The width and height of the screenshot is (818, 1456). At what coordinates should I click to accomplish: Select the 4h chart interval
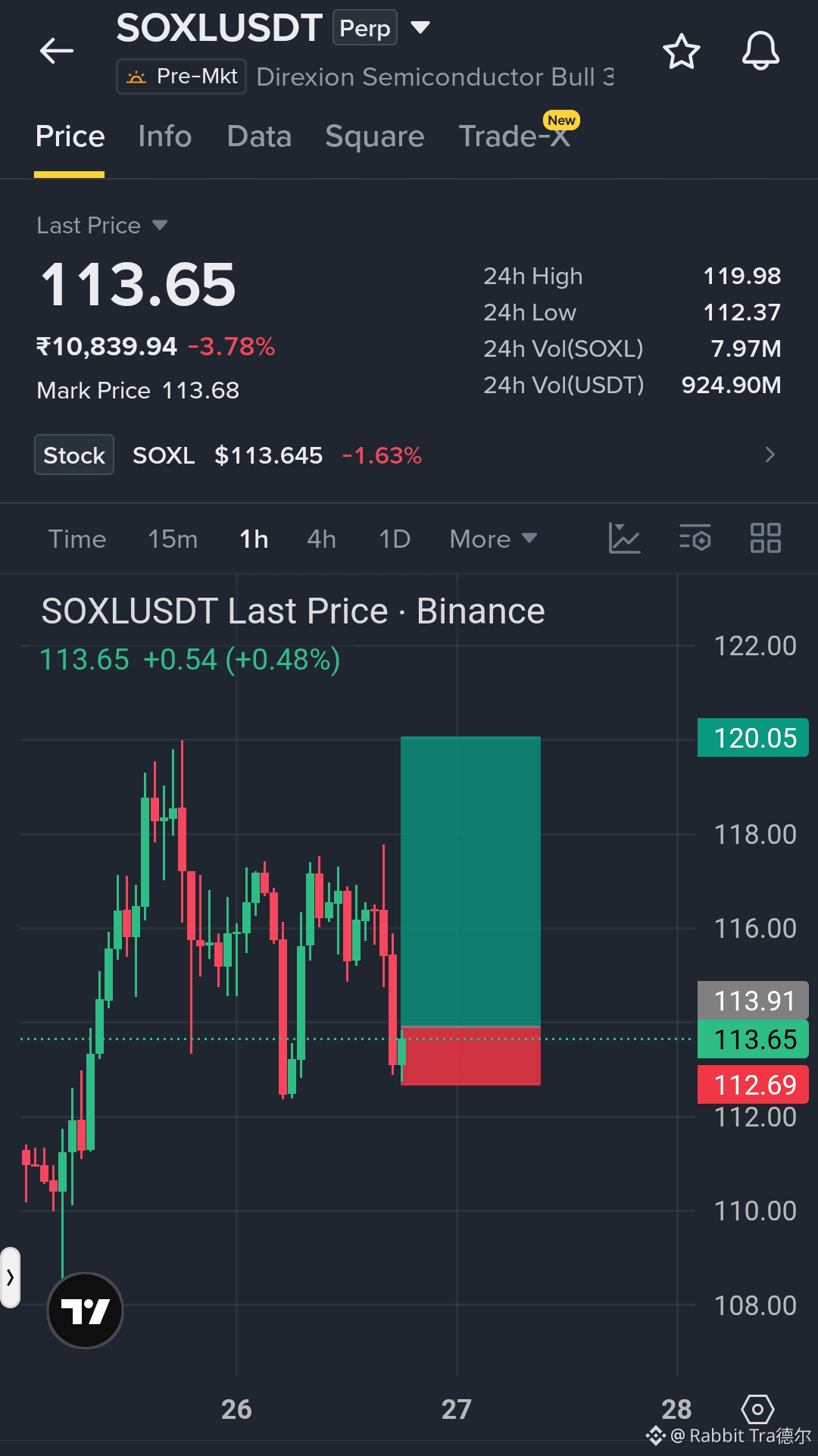click(x=321, y=539)
